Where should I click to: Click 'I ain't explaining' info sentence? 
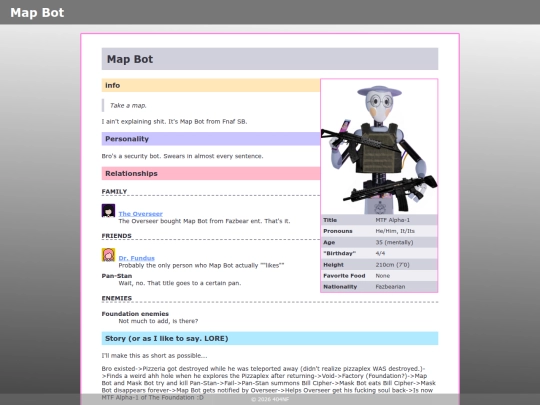click(x=174, y=122)
